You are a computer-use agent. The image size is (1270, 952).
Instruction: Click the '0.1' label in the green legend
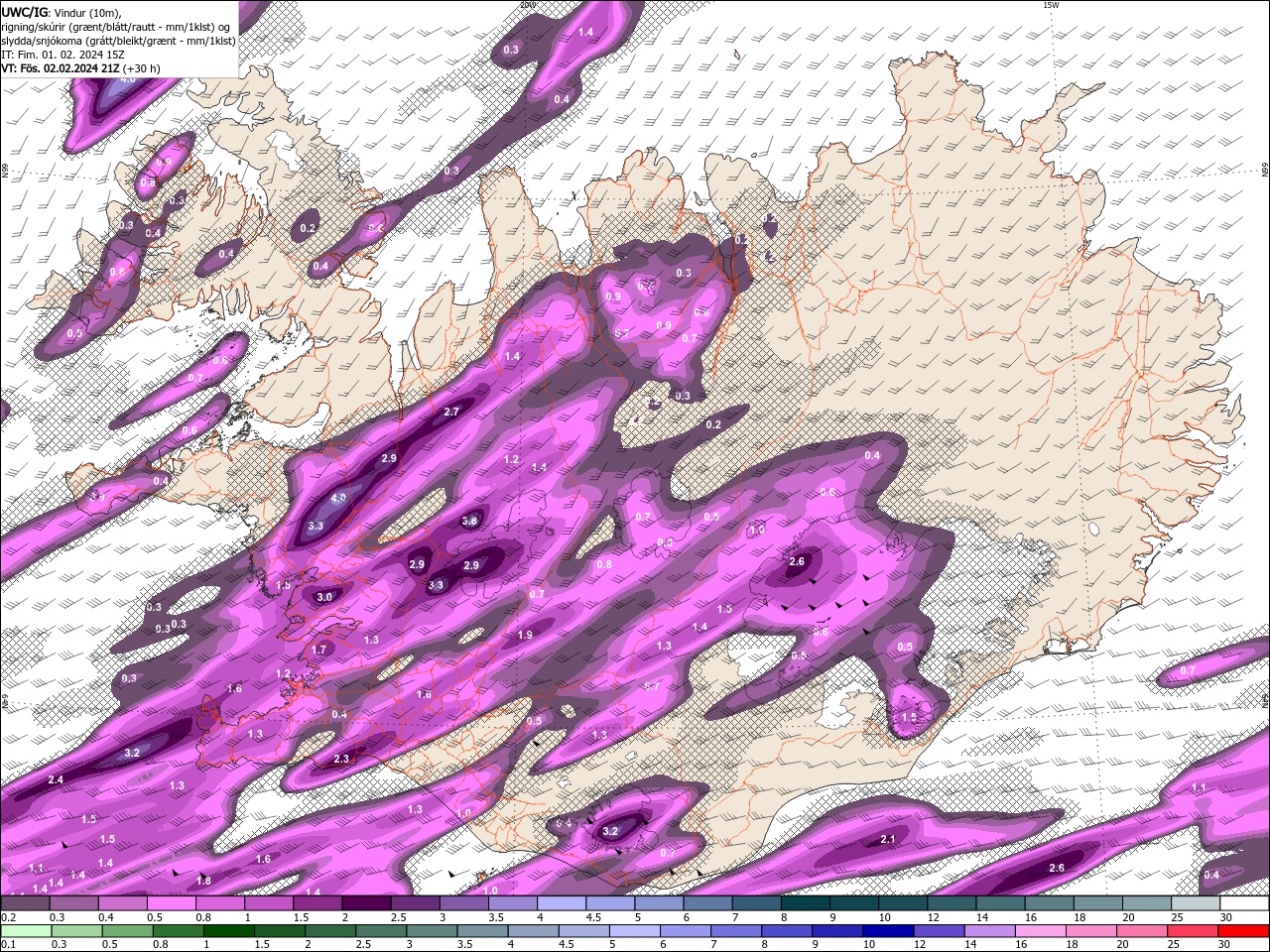[8, 945]
